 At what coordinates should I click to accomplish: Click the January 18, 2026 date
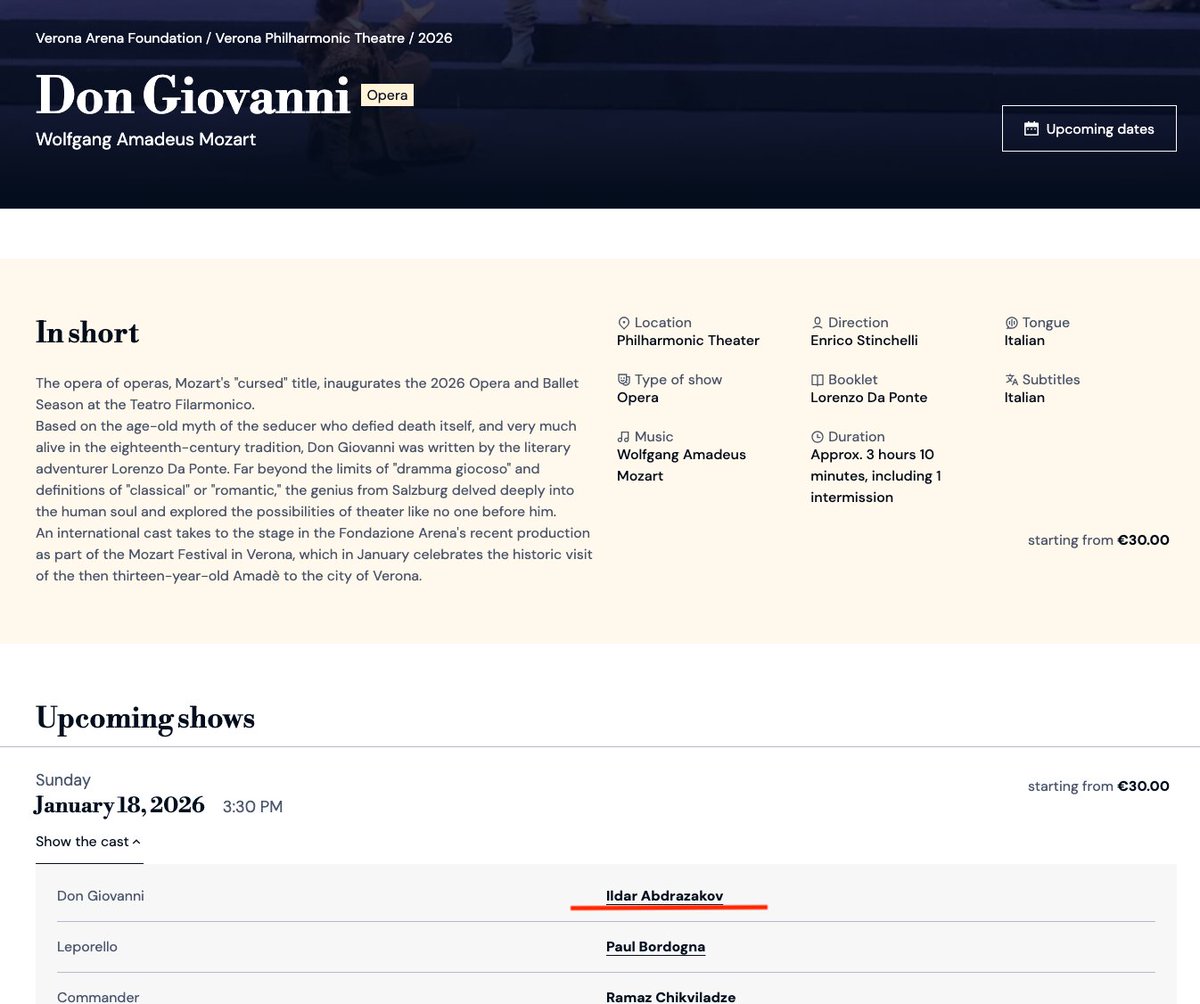[x=119, y=805]
